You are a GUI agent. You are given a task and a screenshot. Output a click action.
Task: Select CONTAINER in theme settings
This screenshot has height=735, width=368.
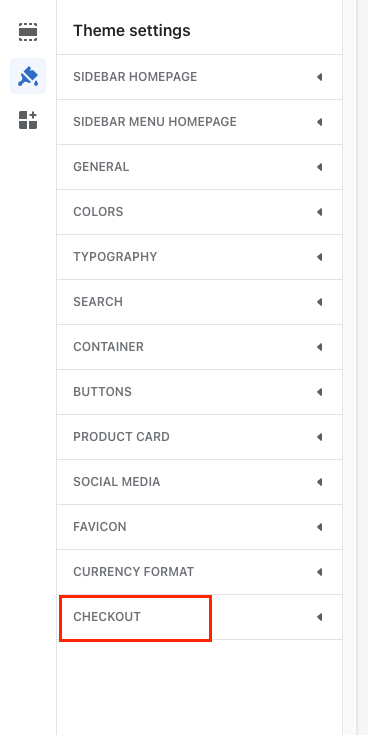[x=199, y=347]
